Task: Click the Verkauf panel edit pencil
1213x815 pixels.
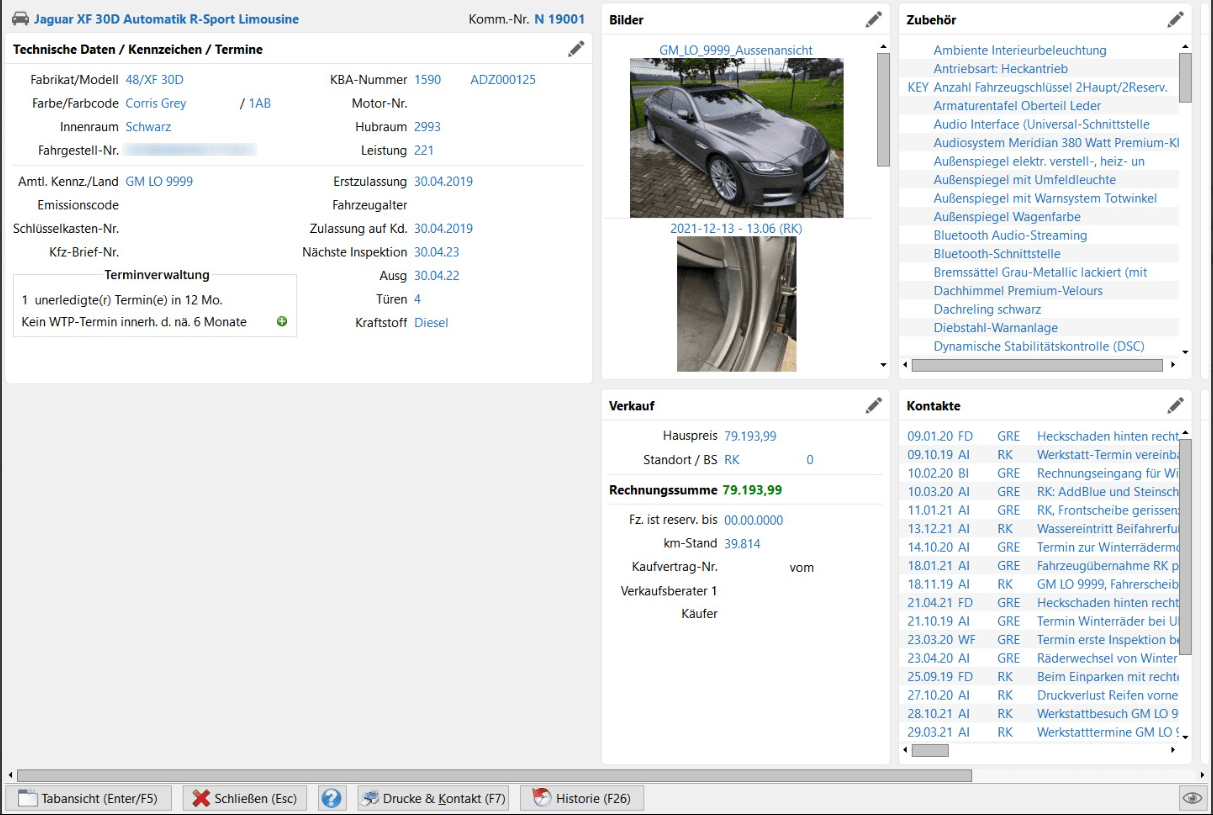Action: 874,405
